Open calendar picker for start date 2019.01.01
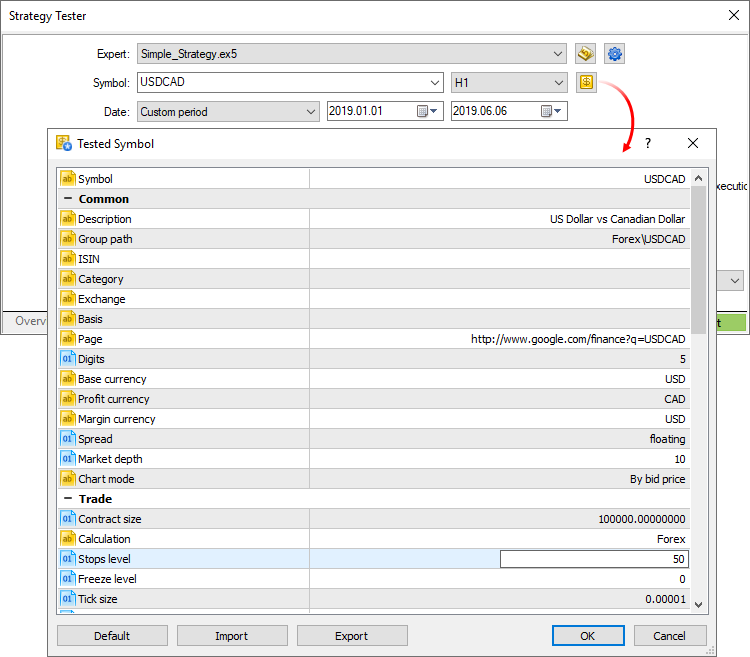Viewport: 750px width, 657px height. [428, 112]
